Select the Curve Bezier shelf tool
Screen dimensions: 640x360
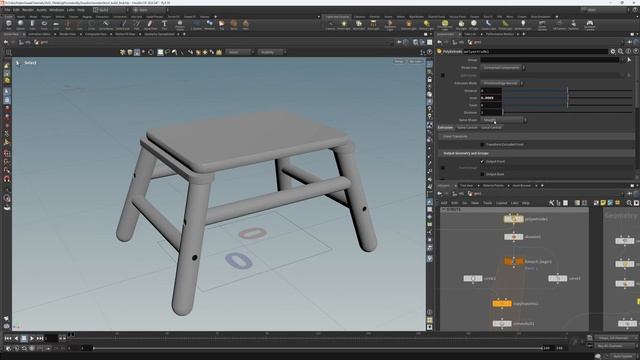pos(106,25)
